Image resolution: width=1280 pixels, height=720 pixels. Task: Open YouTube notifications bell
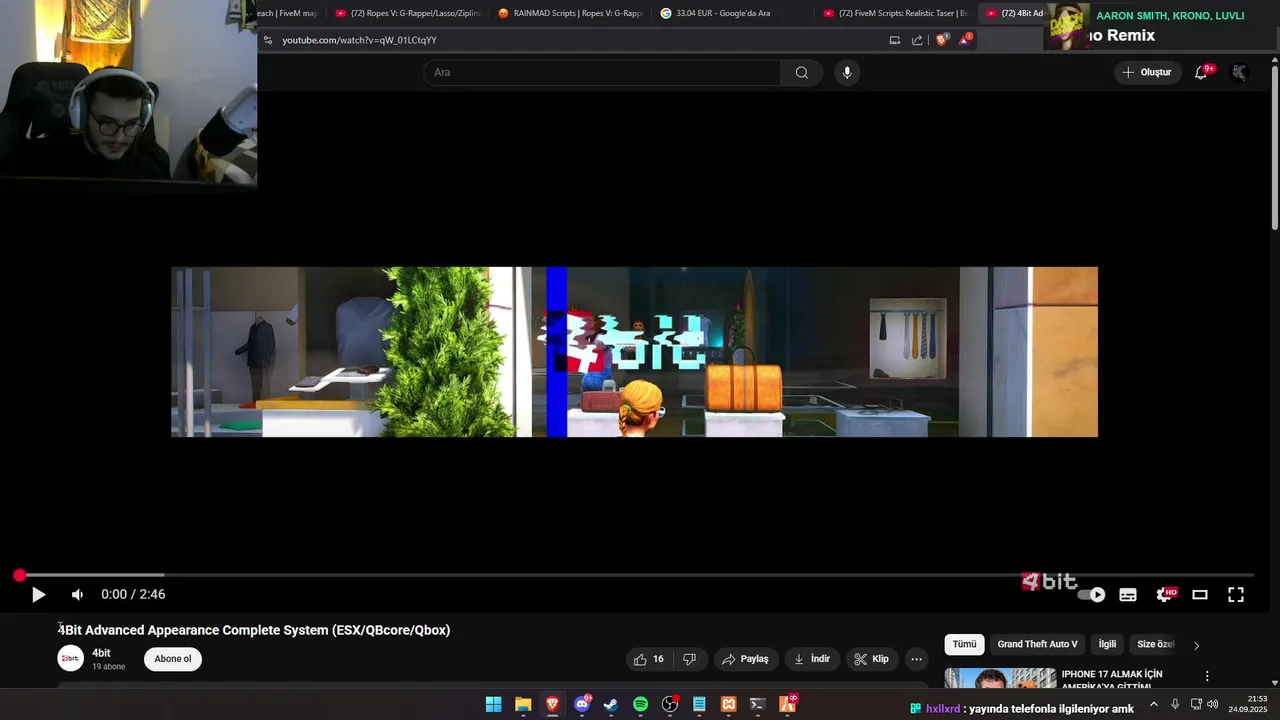click(1201, 72)
